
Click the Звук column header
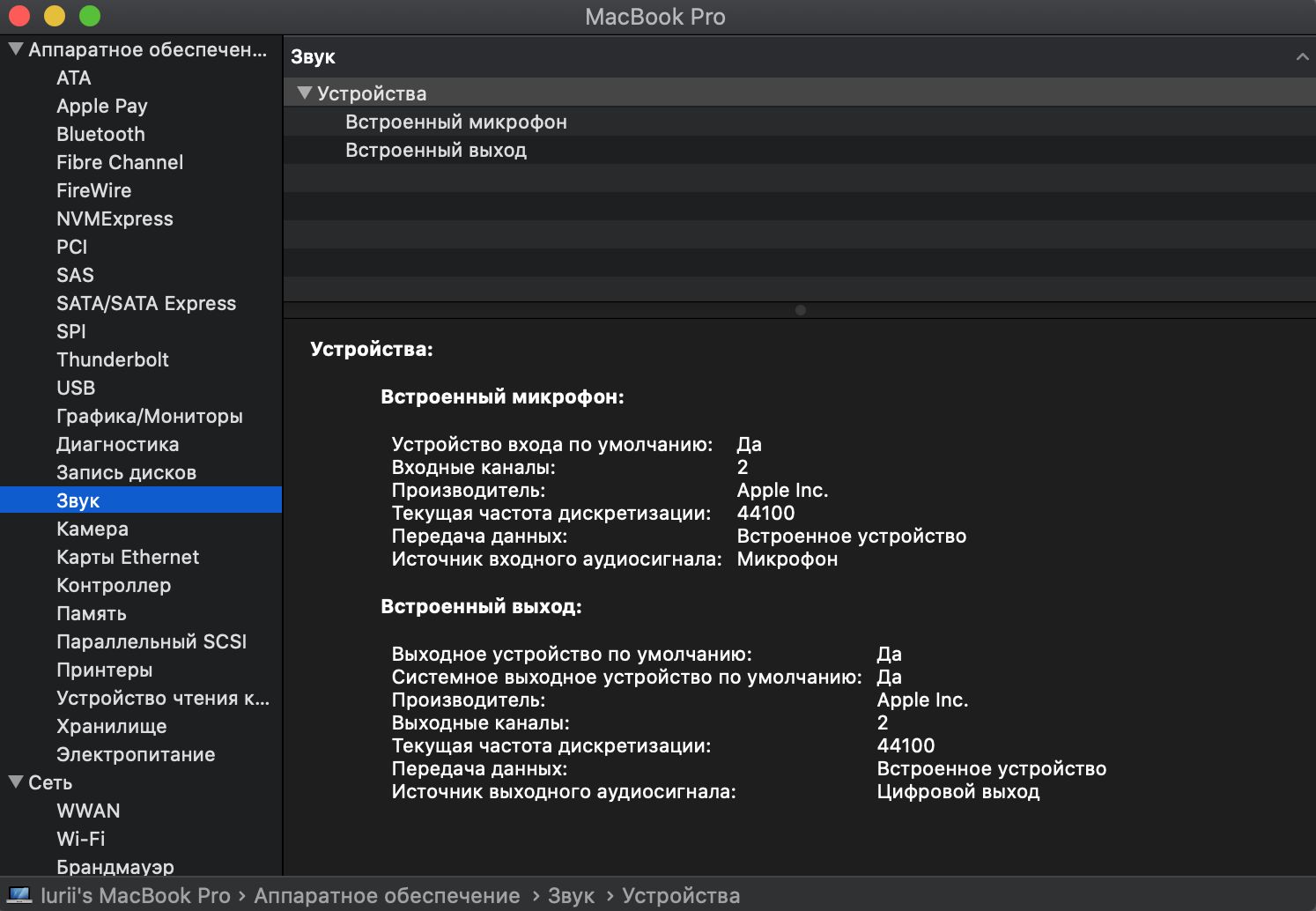314,57
